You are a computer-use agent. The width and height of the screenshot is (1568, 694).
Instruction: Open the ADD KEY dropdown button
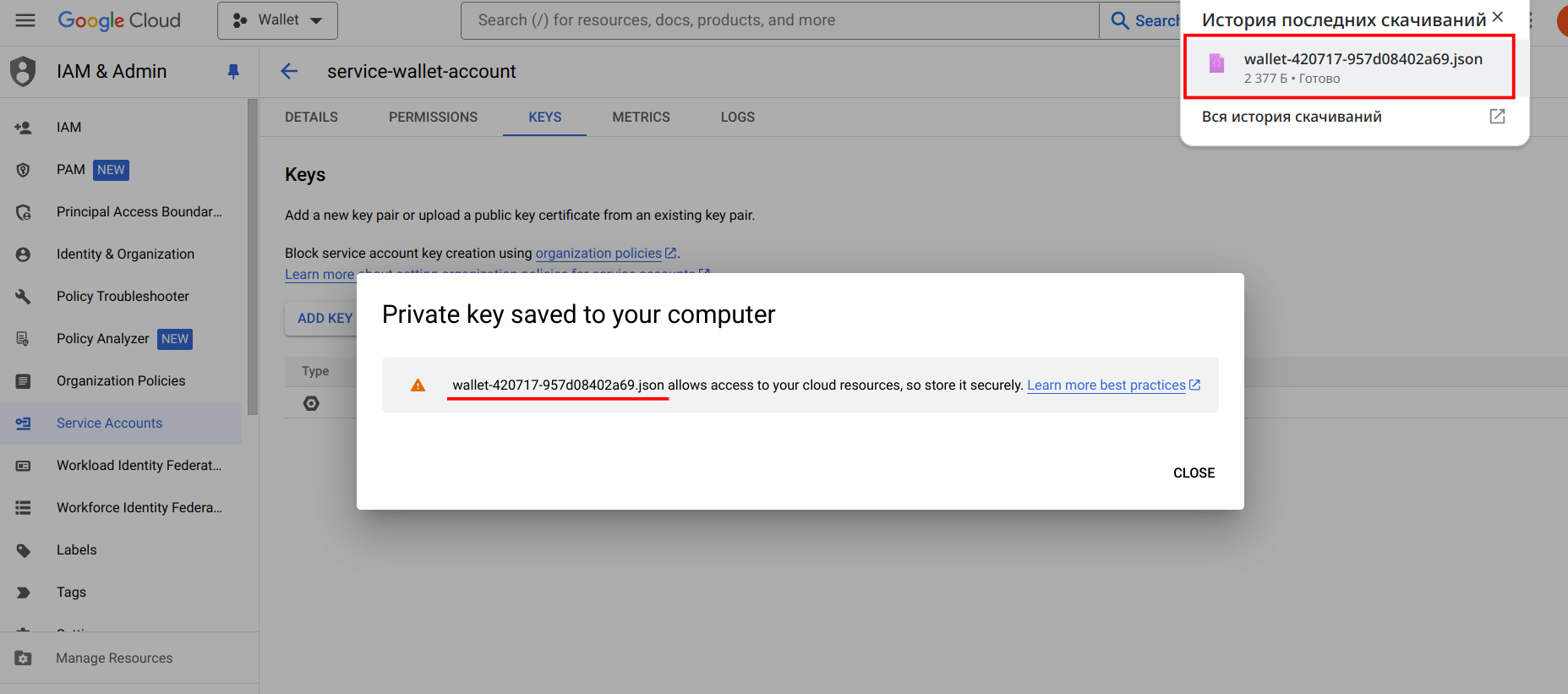click(324, 319)
